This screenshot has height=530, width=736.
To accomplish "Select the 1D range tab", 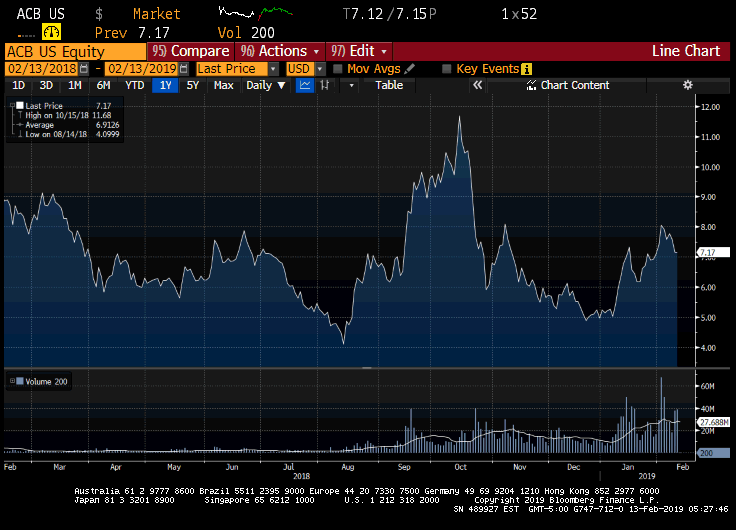I will point(18,85).
